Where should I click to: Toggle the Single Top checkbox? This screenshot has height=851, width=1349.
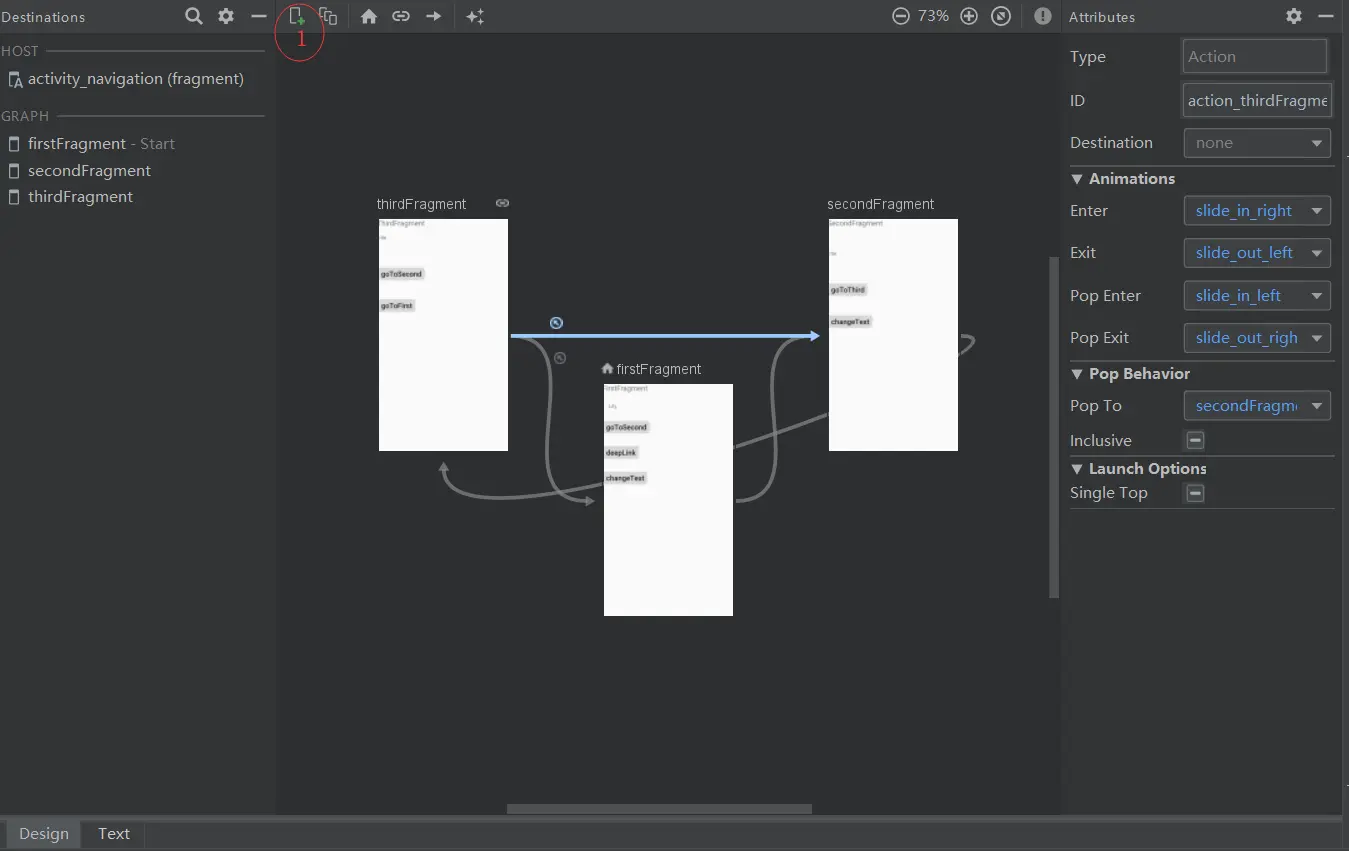(1195, 492)
